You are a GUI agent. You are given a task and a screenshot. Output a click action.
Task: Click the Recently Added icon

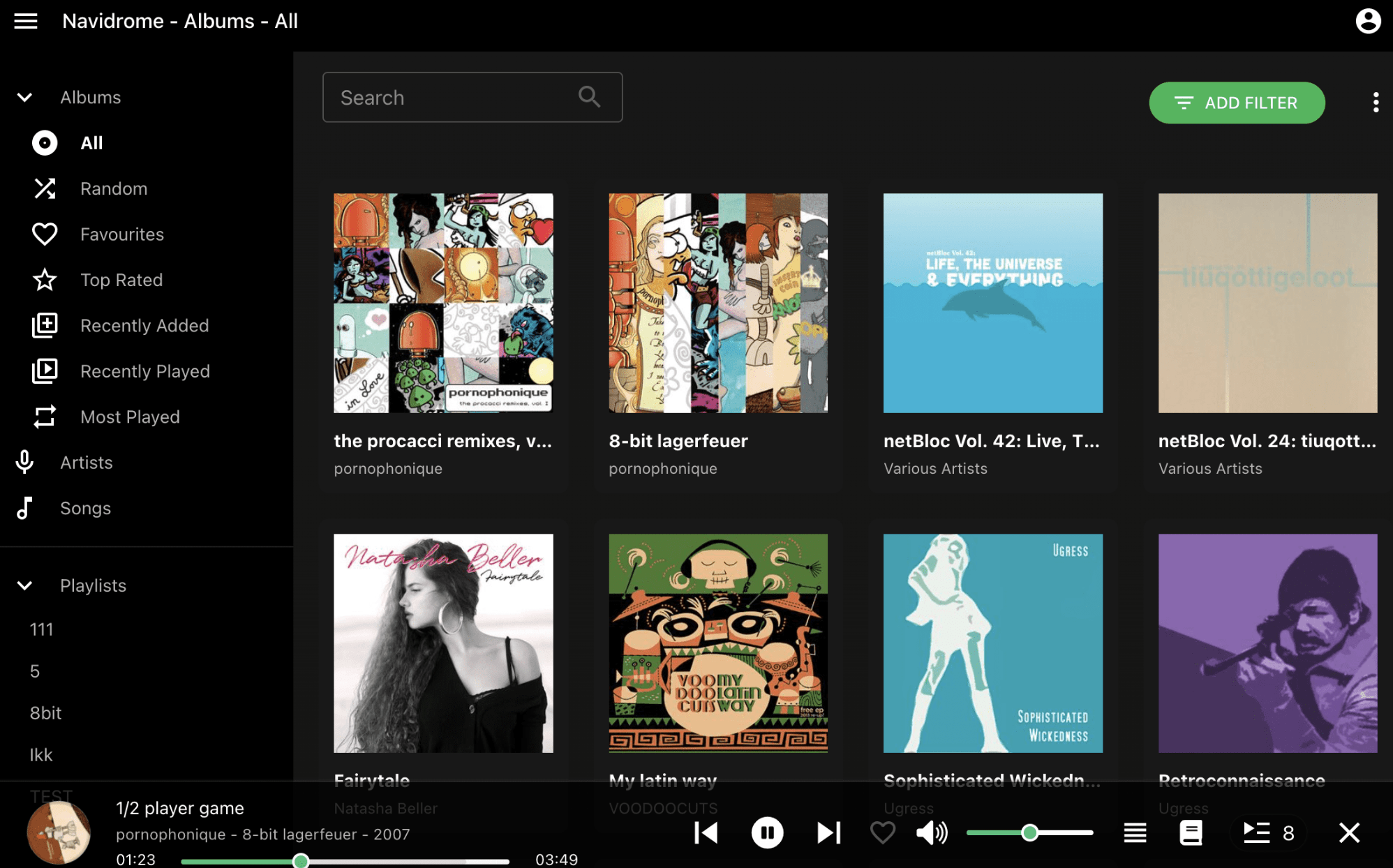tap(45, 325)
